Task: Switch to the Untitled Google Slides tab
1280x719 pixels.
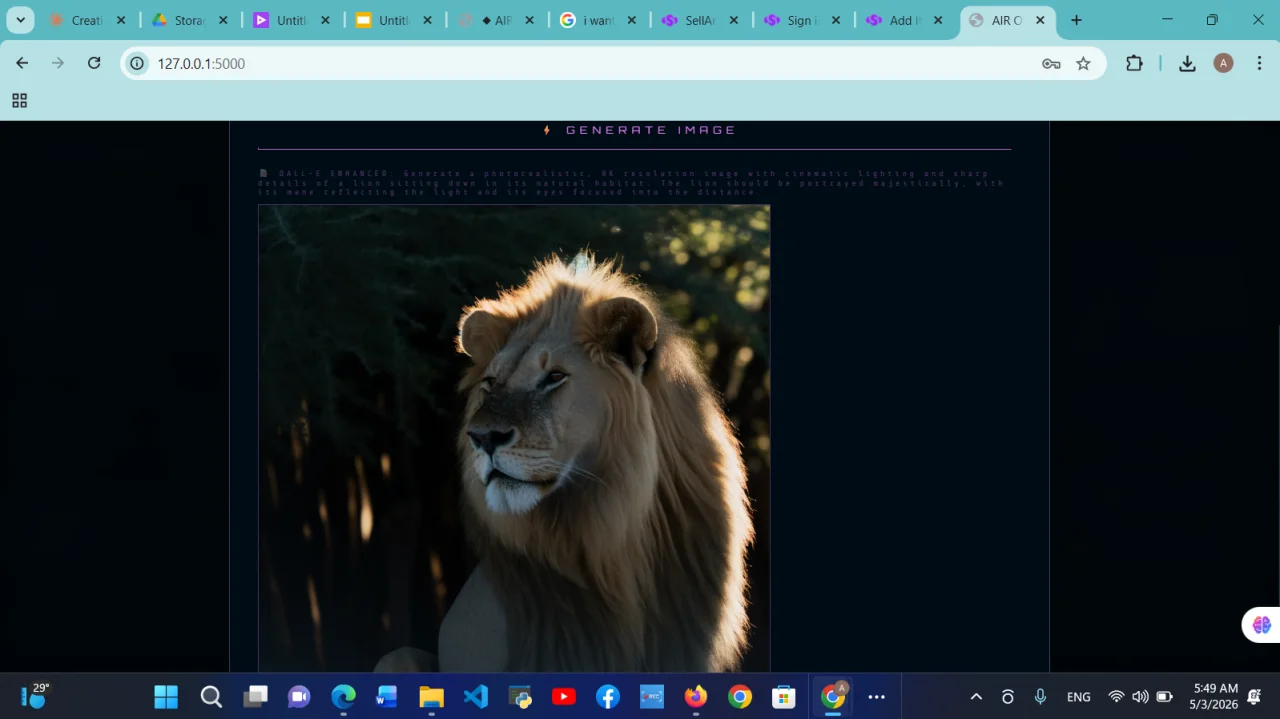Action: point(392,20)
